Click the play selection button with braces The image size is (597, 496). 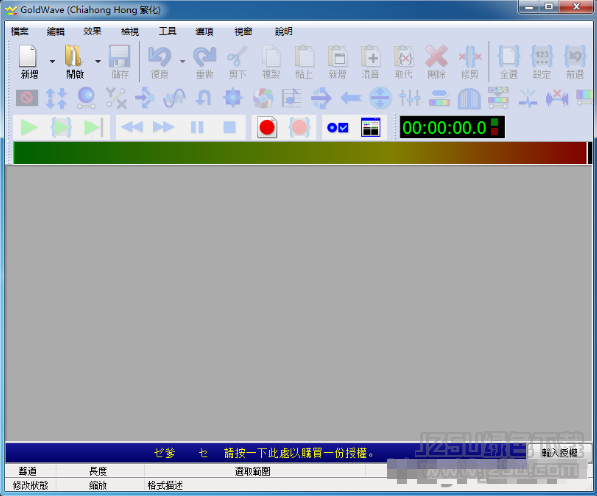tap(61, 128)
